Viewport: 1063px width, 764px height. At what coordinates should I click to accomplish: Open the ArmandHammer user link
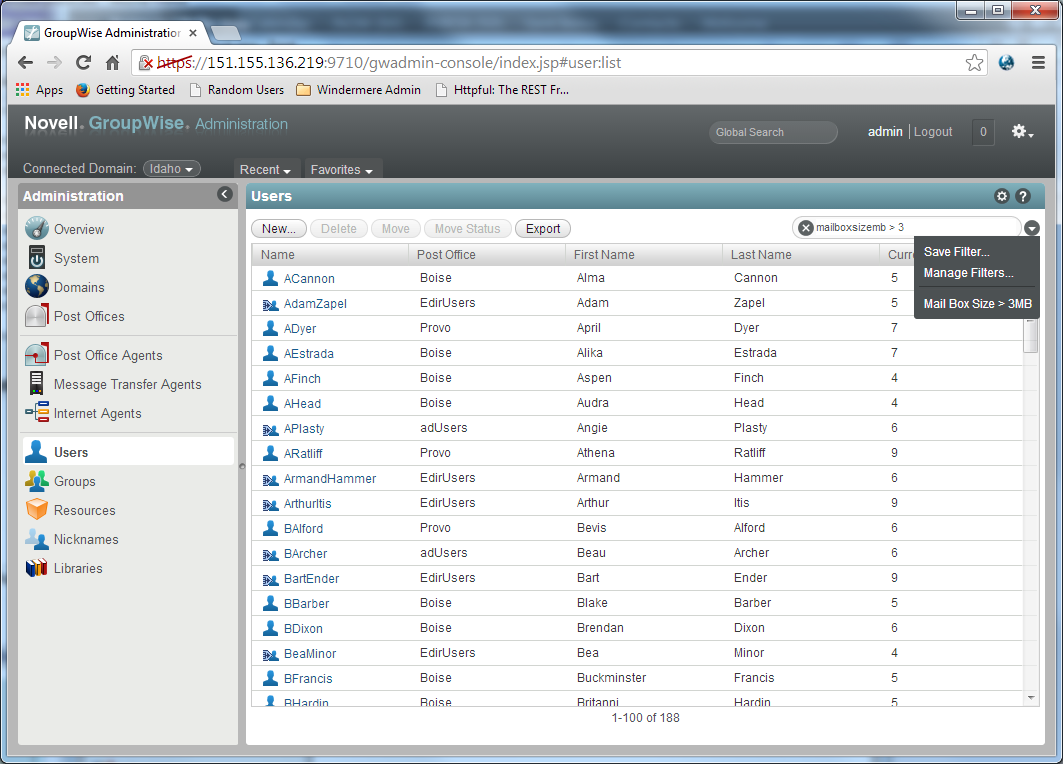pyautogui.click(x=329, y=479)
